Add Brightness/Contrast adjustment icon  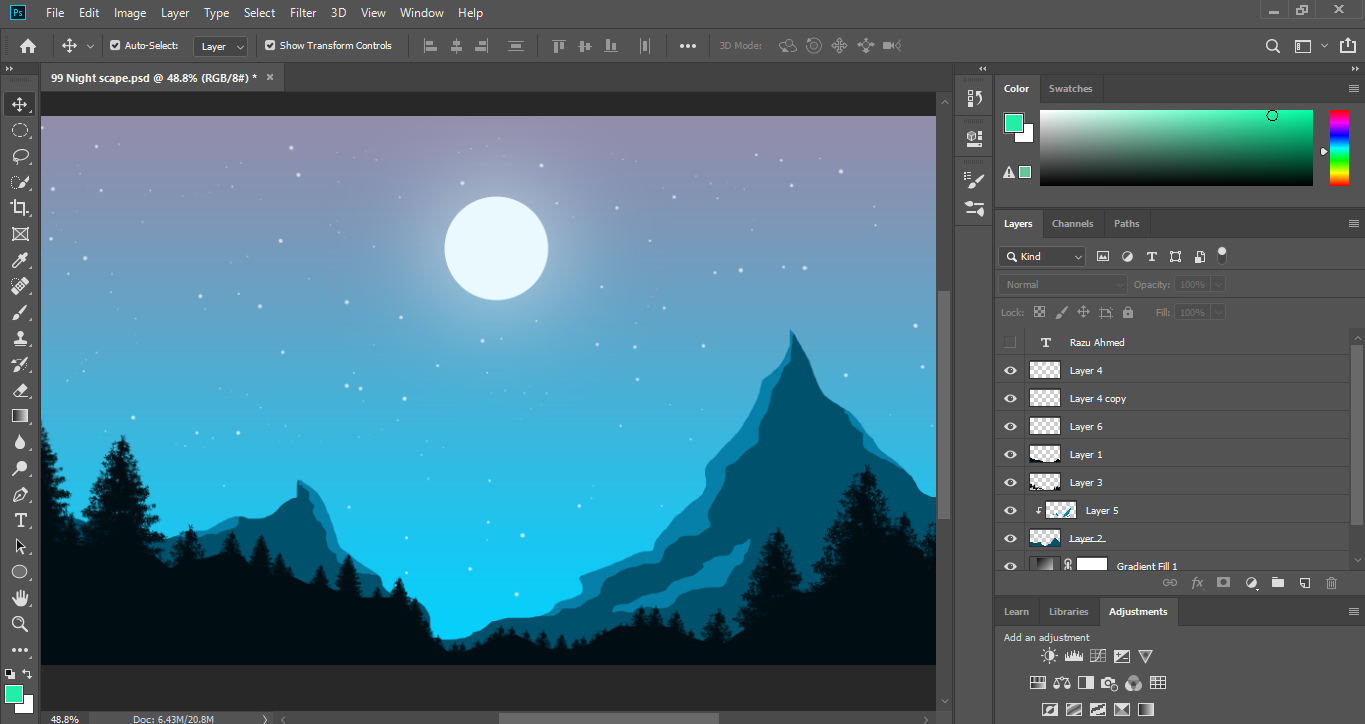pos(1048,657)
